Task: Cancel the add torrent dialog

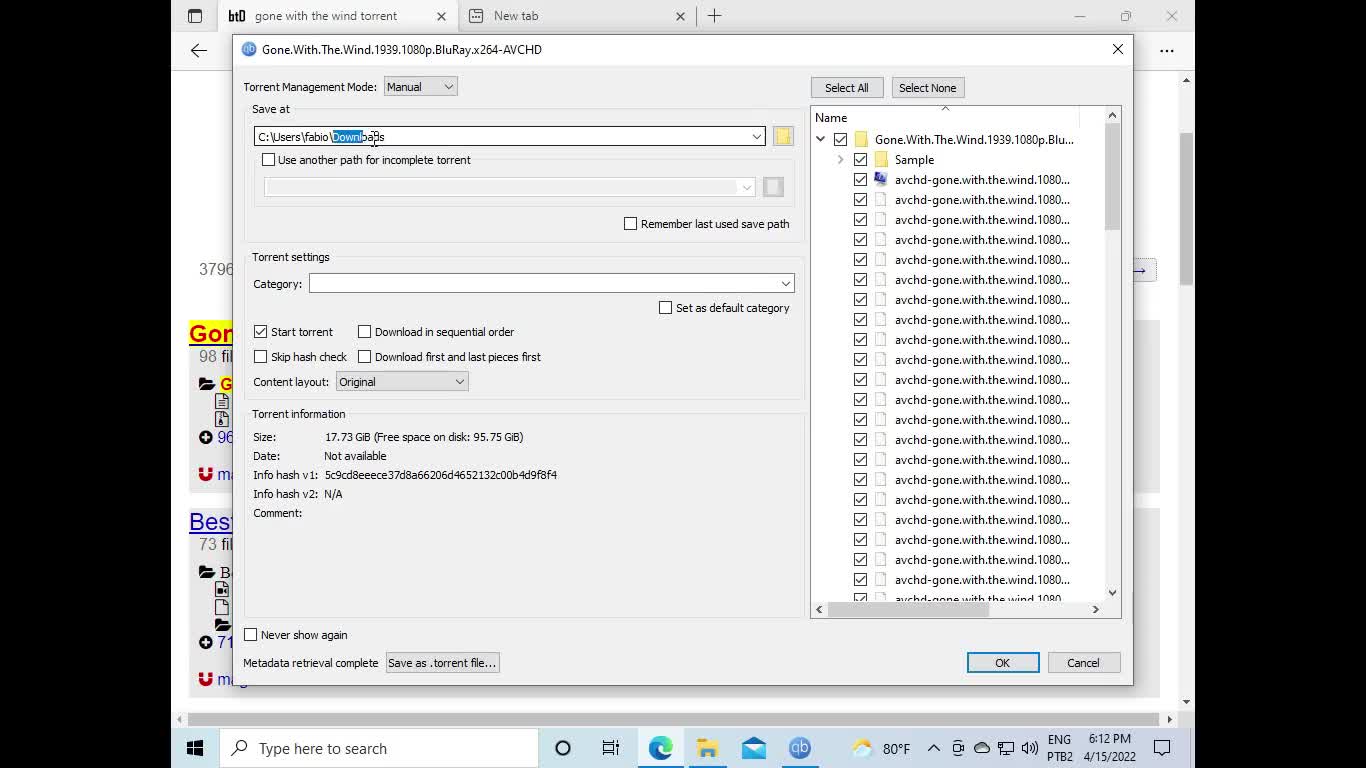Action: coord(1083,663)
